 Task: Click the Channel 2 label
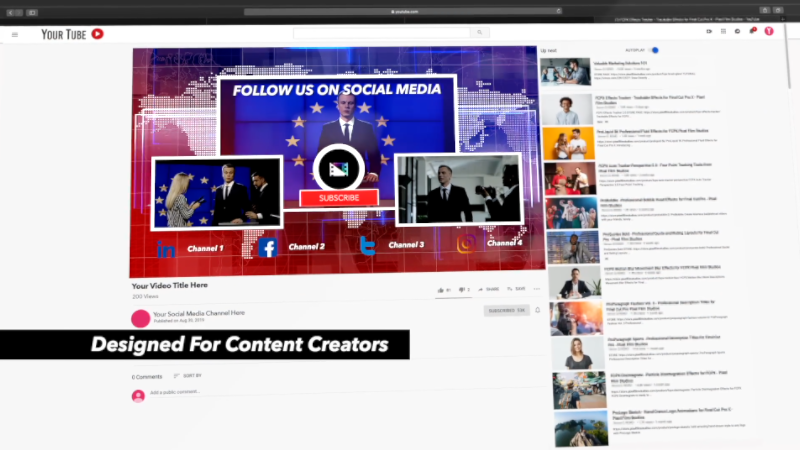(x=306, y=247)
